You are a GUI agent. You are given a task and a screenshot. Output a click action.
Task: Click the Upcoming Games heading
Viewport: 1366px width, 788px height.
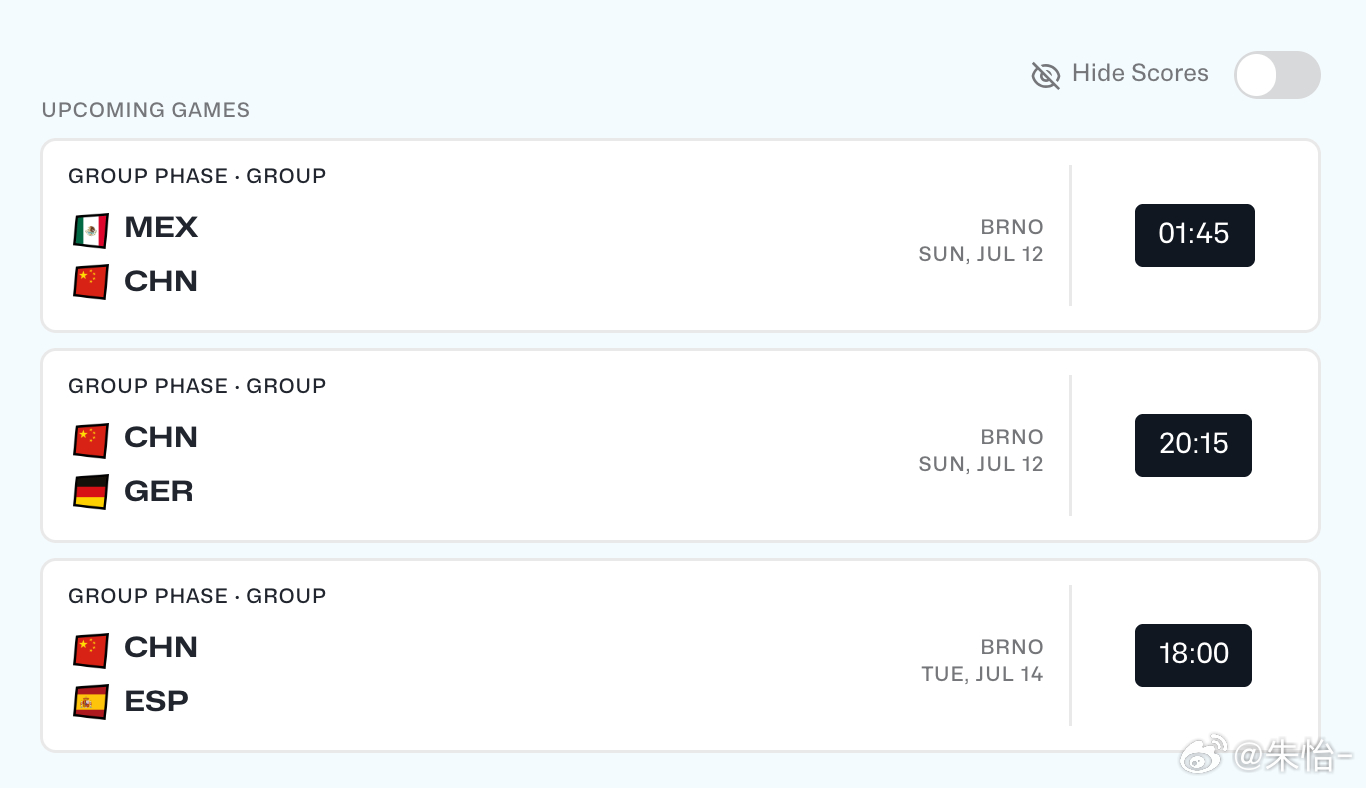(x=146, y=110)
